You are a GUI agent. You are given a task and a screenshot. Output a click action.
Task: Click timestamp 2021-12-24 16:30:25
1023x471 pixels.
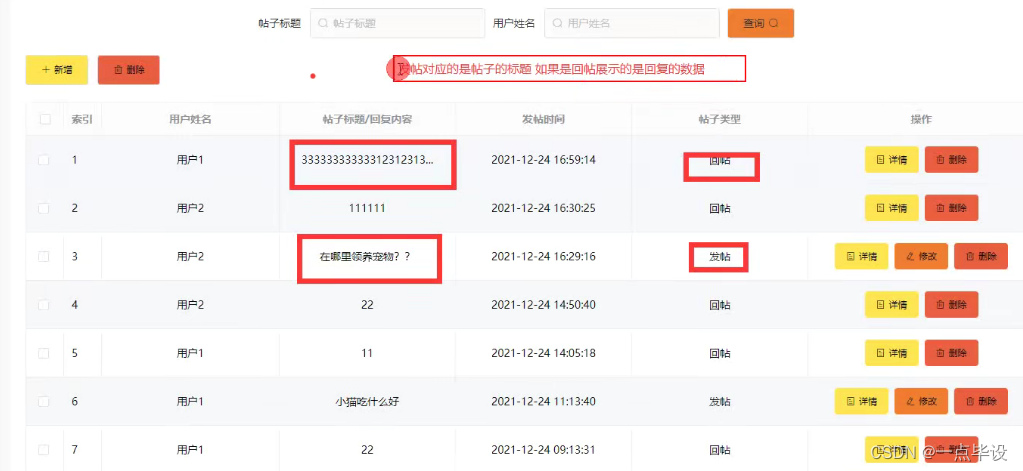543,208
